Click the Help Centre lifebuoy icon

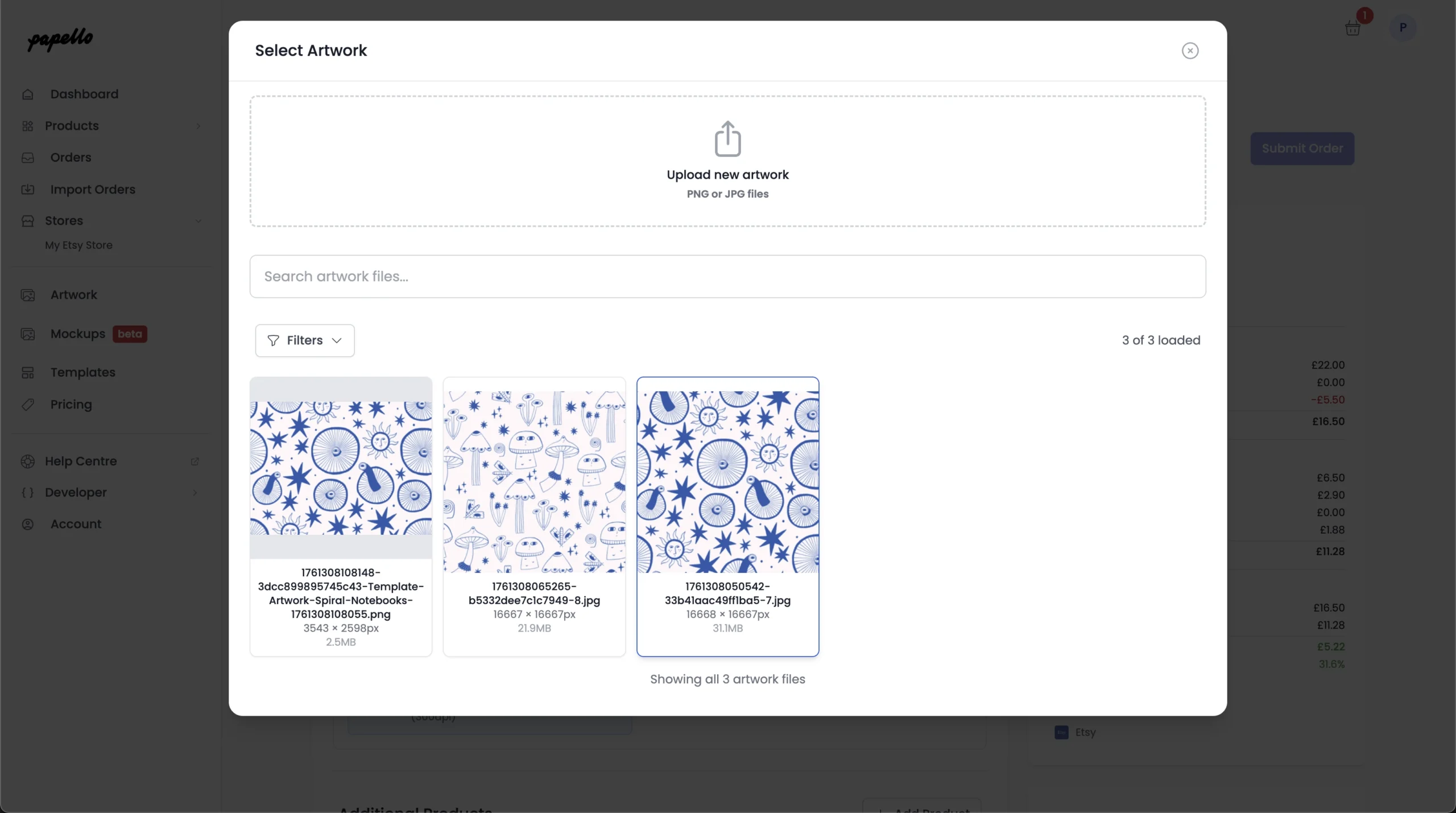point(28,461)
